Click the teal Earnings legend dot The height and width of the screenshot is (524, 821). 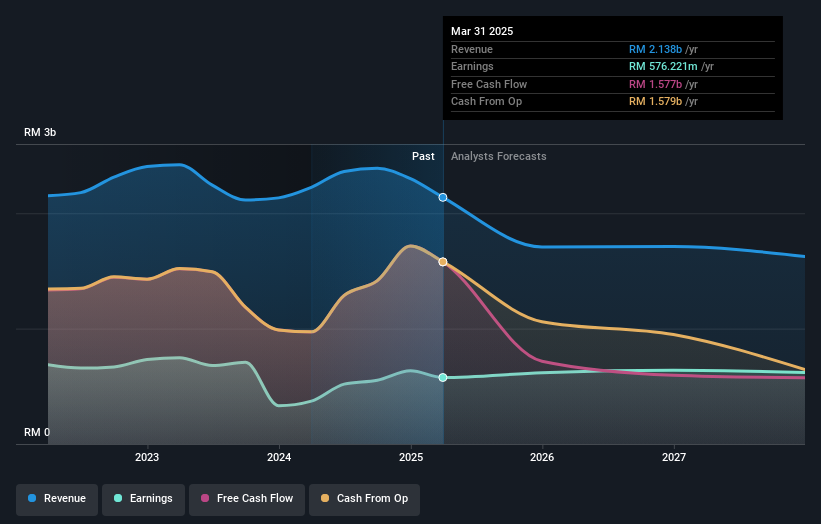pos(118,498)
